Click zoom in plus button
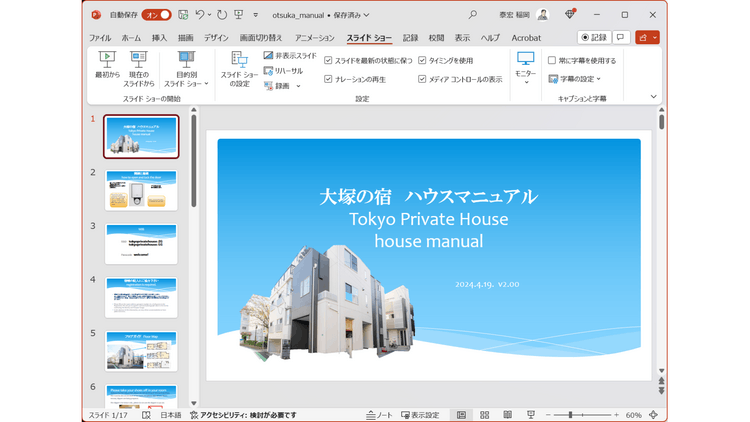 point(617,415)
